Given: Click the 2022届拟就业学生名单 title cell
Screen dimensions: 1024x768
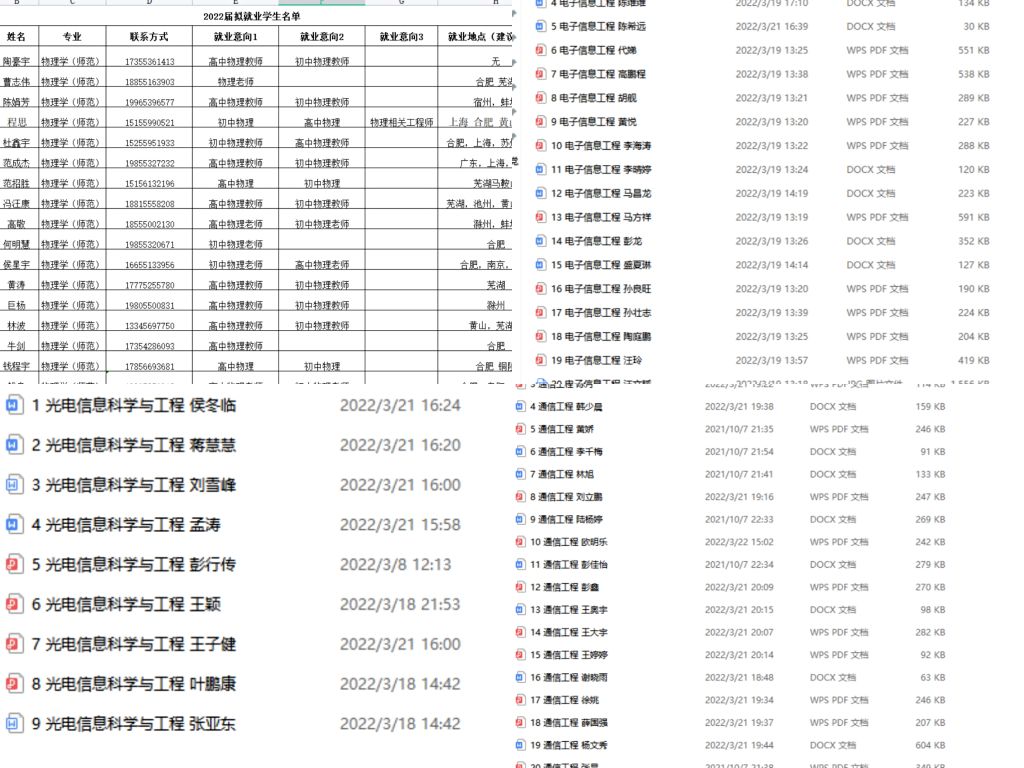Looking at the screenshot, I should tap(251, 16).
